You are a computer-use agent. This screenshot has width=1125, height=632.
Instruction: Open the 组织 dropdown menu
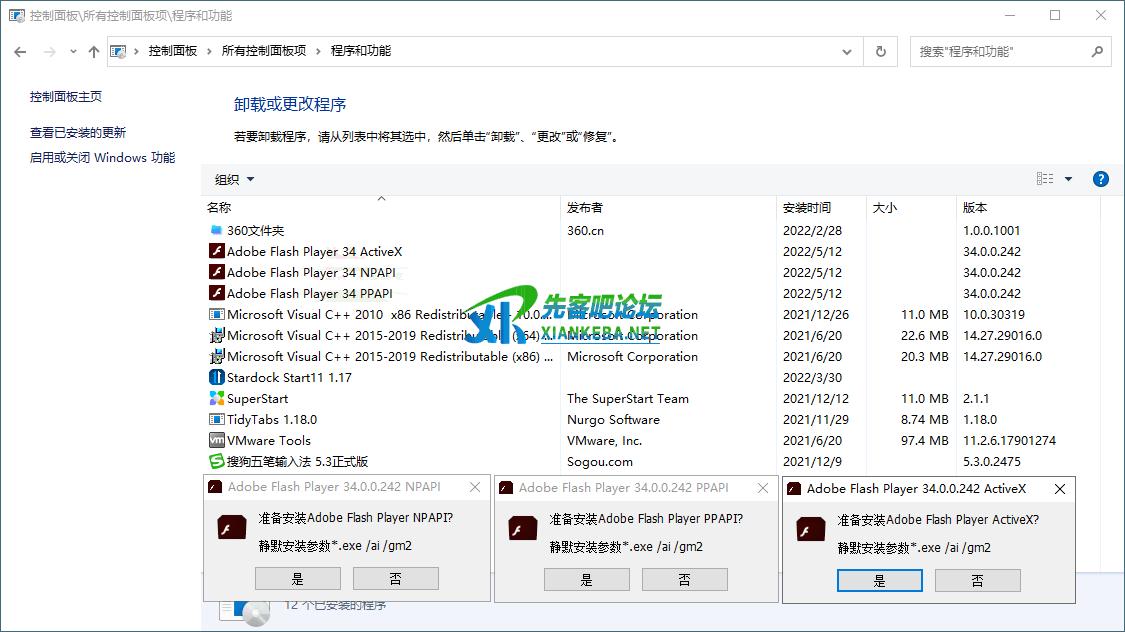click(234, 180)
